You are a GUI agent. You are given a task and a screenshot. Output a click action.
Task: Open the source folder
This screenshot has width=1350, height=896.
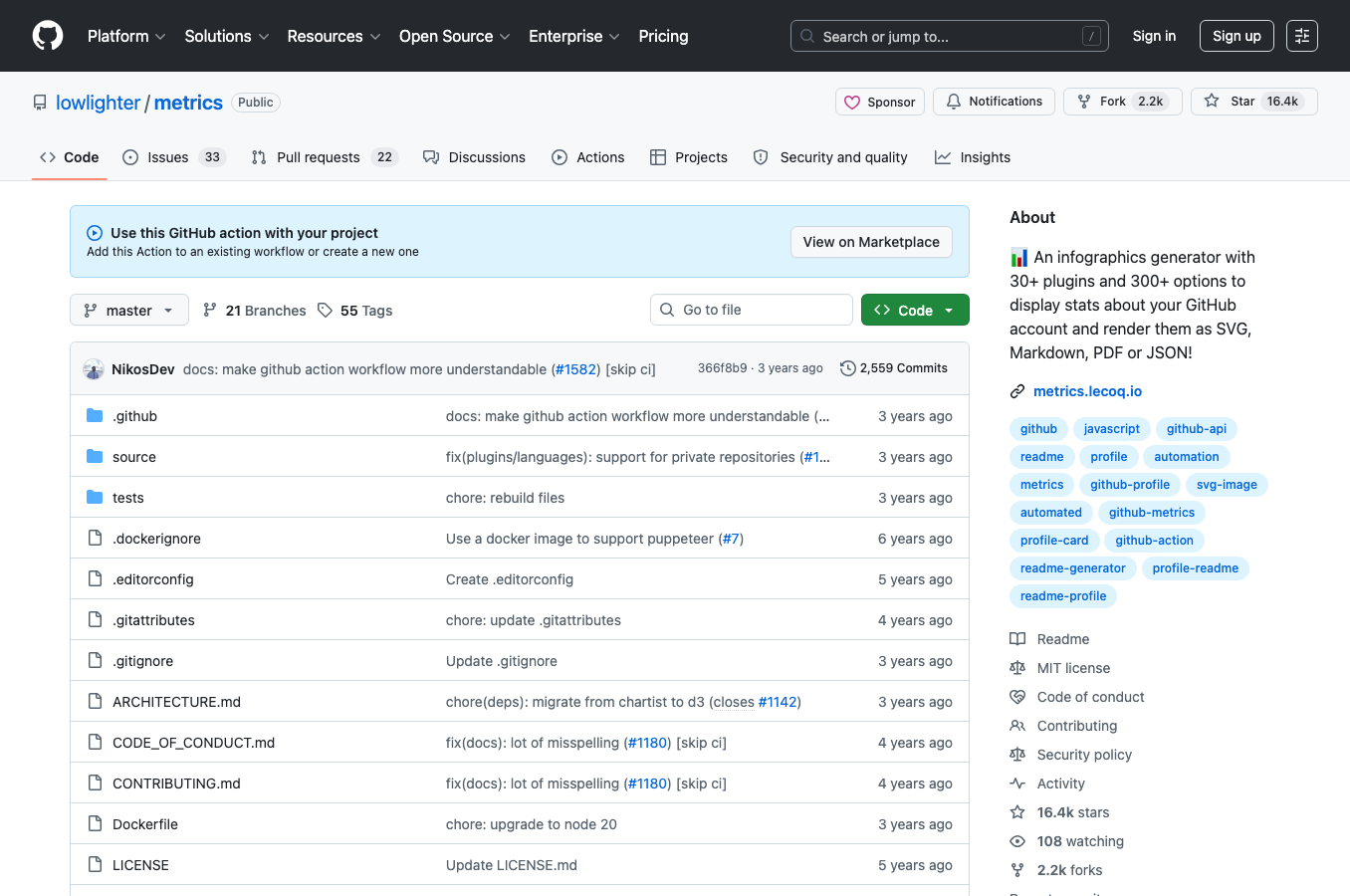tap(134, 457)
